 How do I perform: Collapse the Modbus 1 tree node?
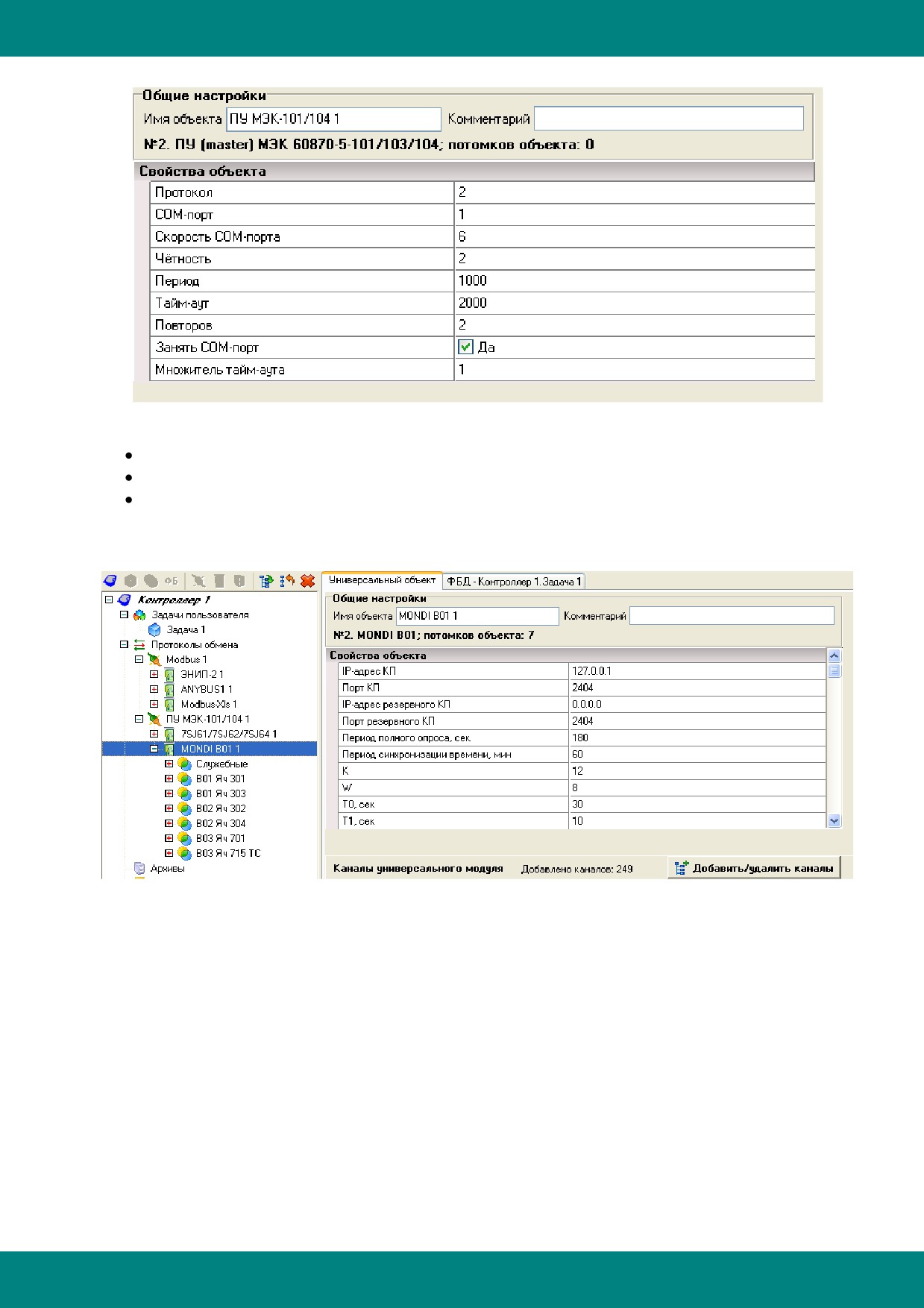pyautogui.click(x=139, y=659)
